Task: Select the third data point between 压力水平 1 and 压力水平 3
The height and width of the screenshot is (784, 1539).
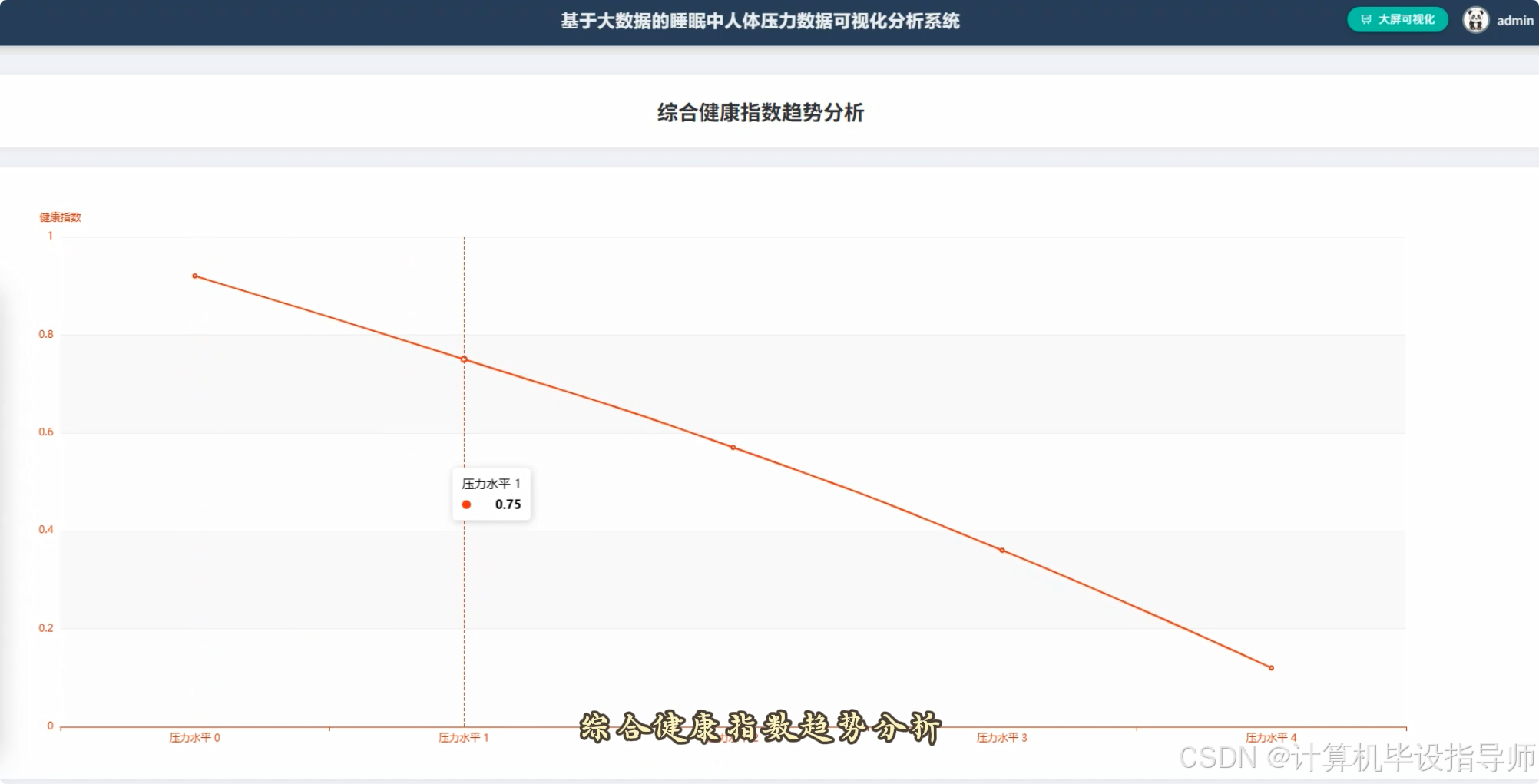Action: click(733, 448)
